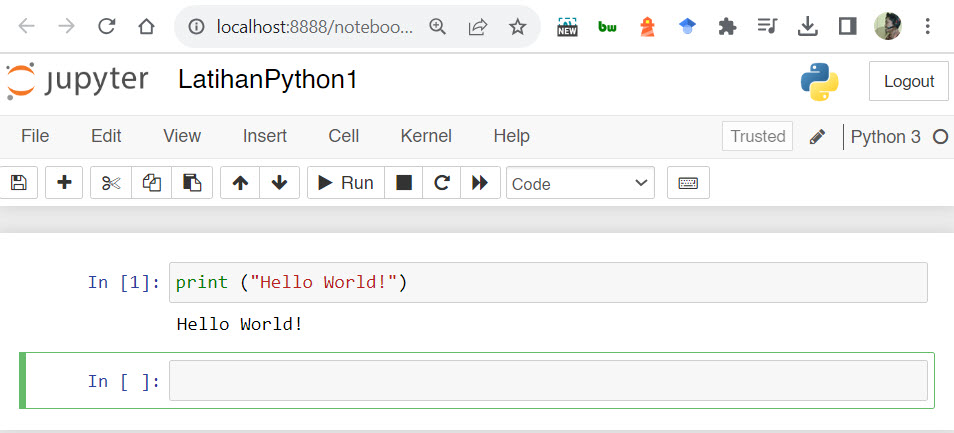This screenshot has height=433, width=954.
Task: Click the Run button in toolbar
Action: click(346, 182)
